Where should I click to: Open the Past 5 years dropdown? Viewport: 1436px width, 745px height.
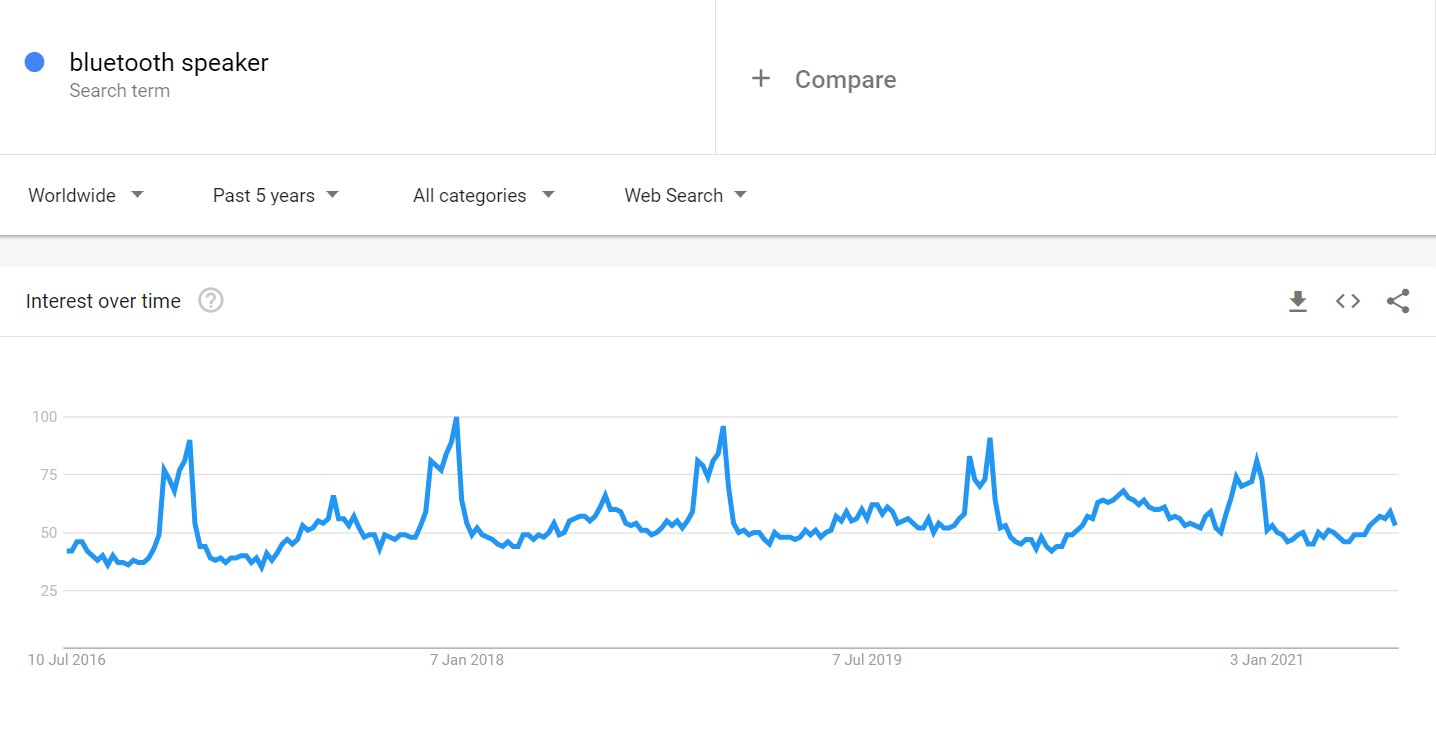pyautogui.click(x=276, y=195)
